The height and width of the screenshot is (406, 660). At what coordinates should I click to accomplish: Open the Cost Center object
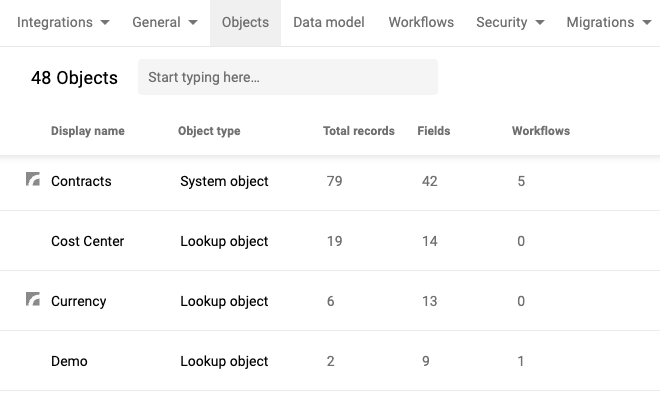point(88,241)
